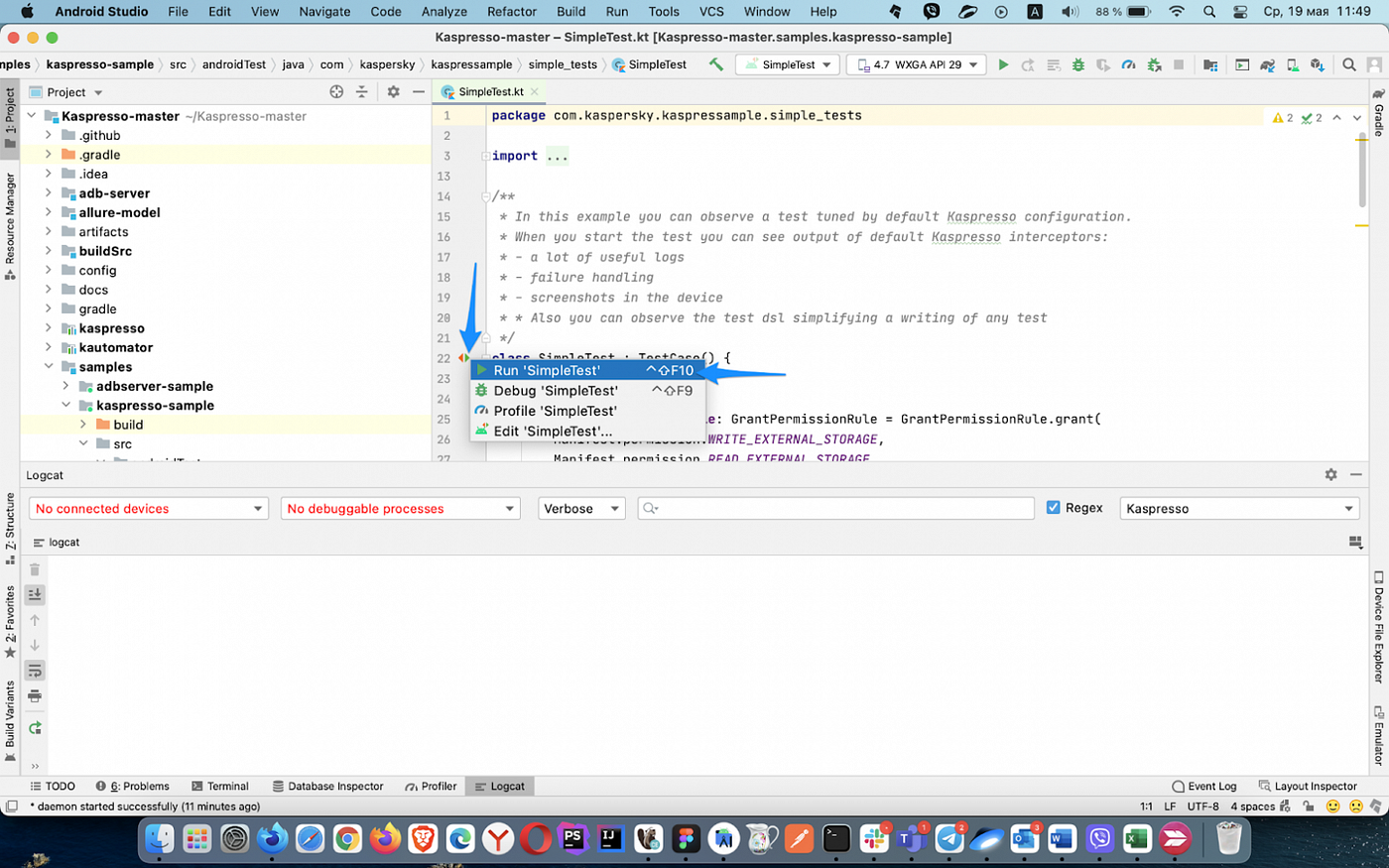This screenshot has width=1389, height=868.
Task: Collapse all in Project panel
Action: [361, 91]
